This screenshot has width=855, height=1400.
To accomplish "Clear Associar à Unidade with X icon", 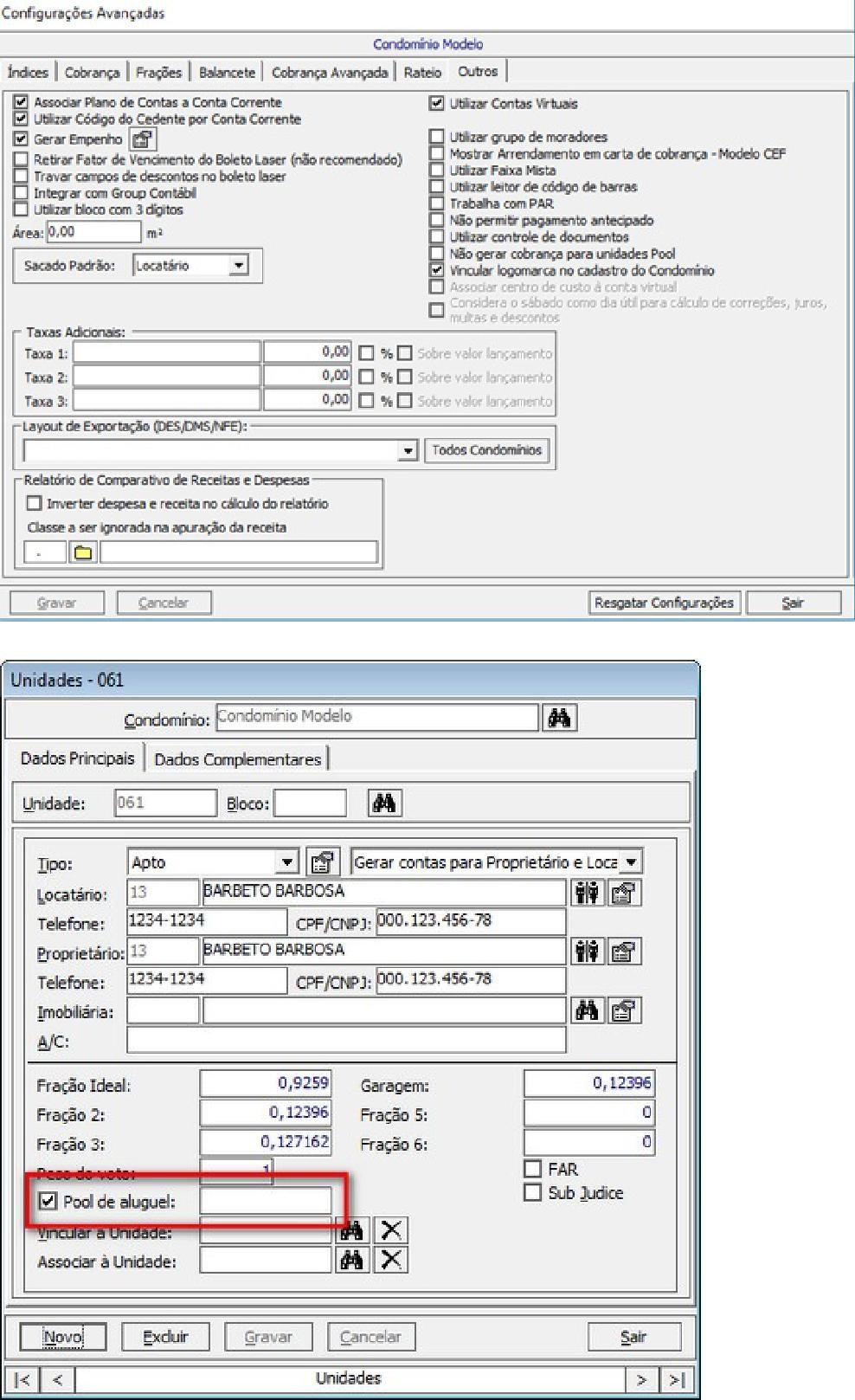I will click(x=390, y=1260).
